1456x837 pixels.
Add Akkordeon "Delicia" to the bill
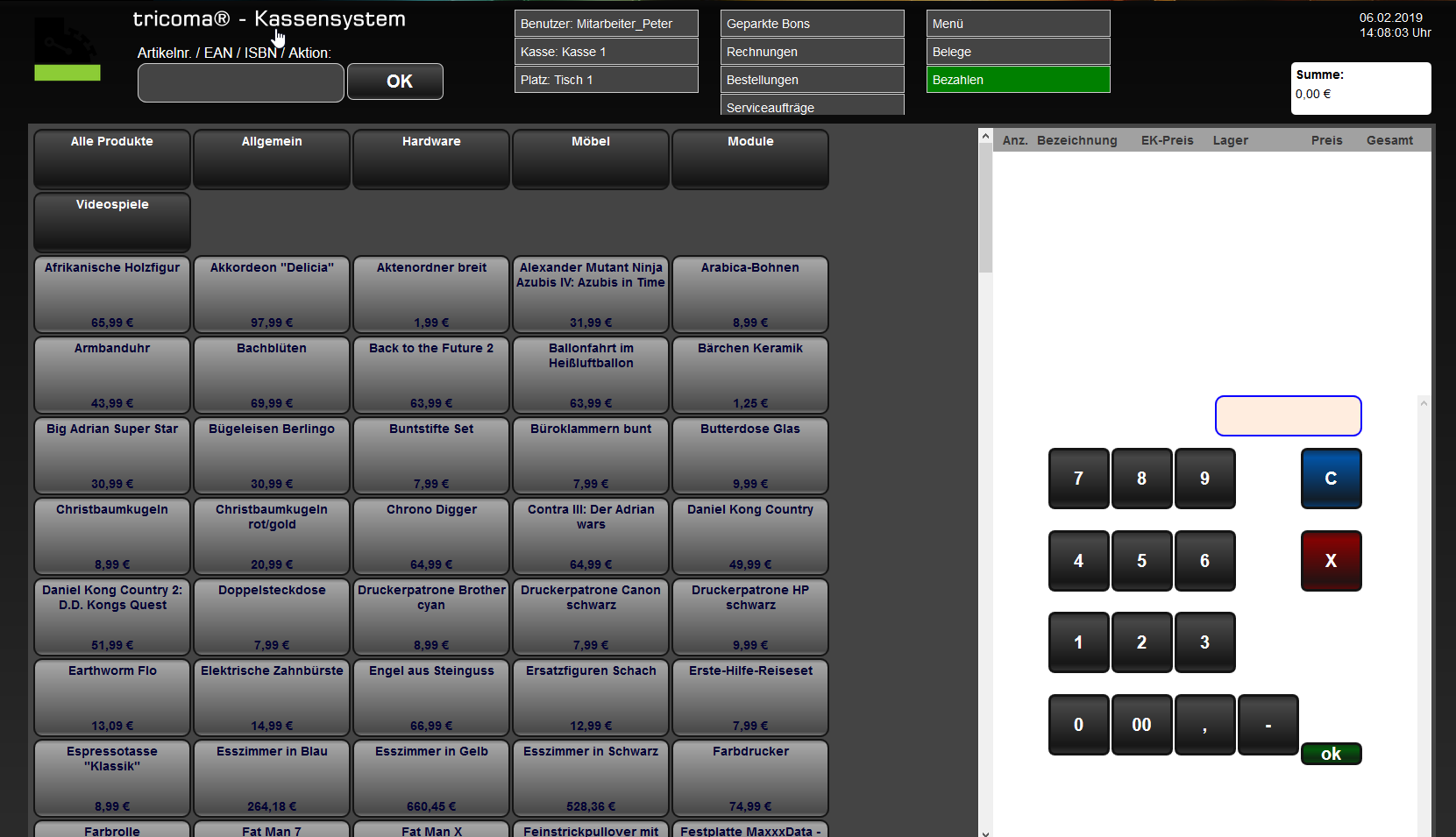[x=272, y=294]
